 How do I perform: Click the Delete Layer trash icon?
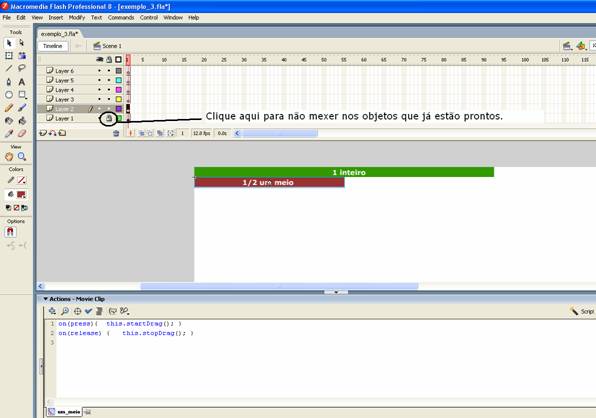point(116,133)
